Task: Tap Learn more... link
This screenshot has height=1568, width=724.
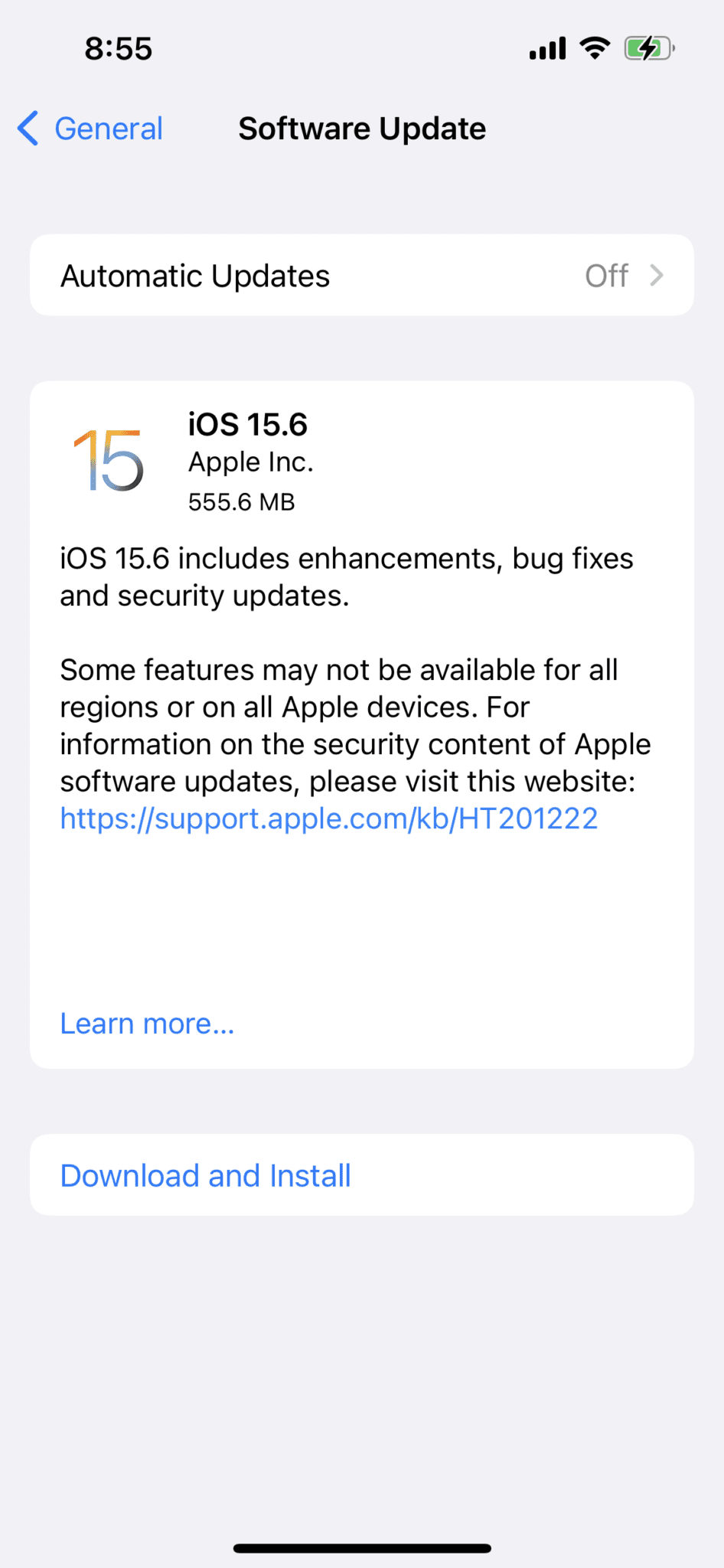Action: click(x=147, y=1024)
